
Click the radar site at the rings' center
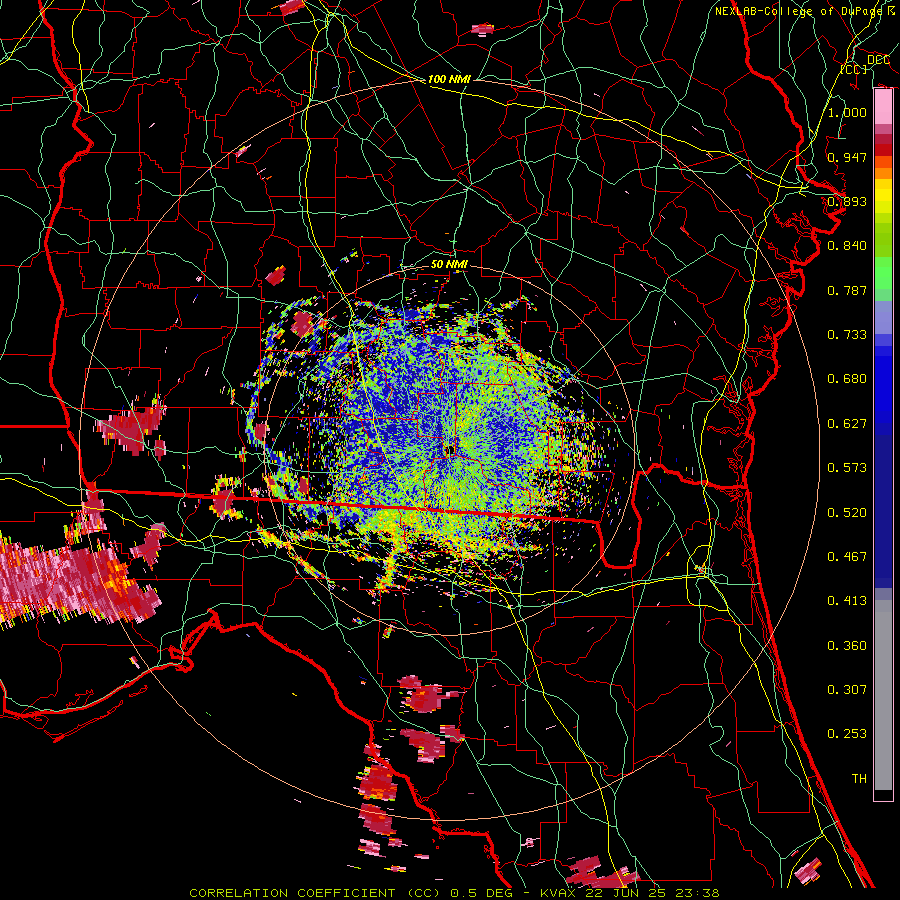coord(449,450)
